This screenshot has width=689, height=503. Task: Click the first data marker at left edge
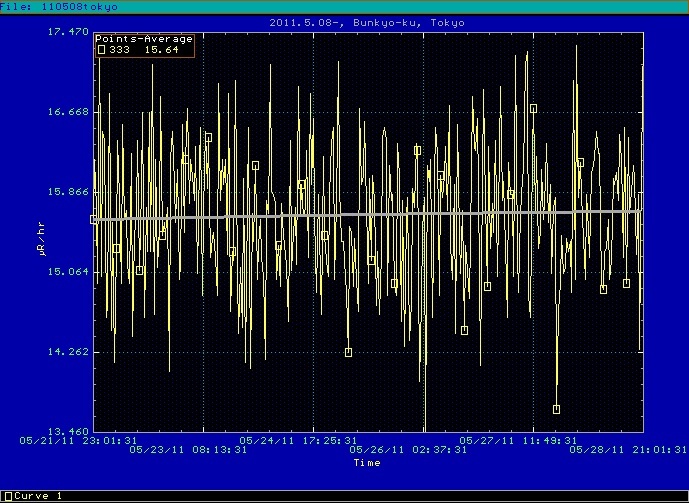tap(94, 219)
